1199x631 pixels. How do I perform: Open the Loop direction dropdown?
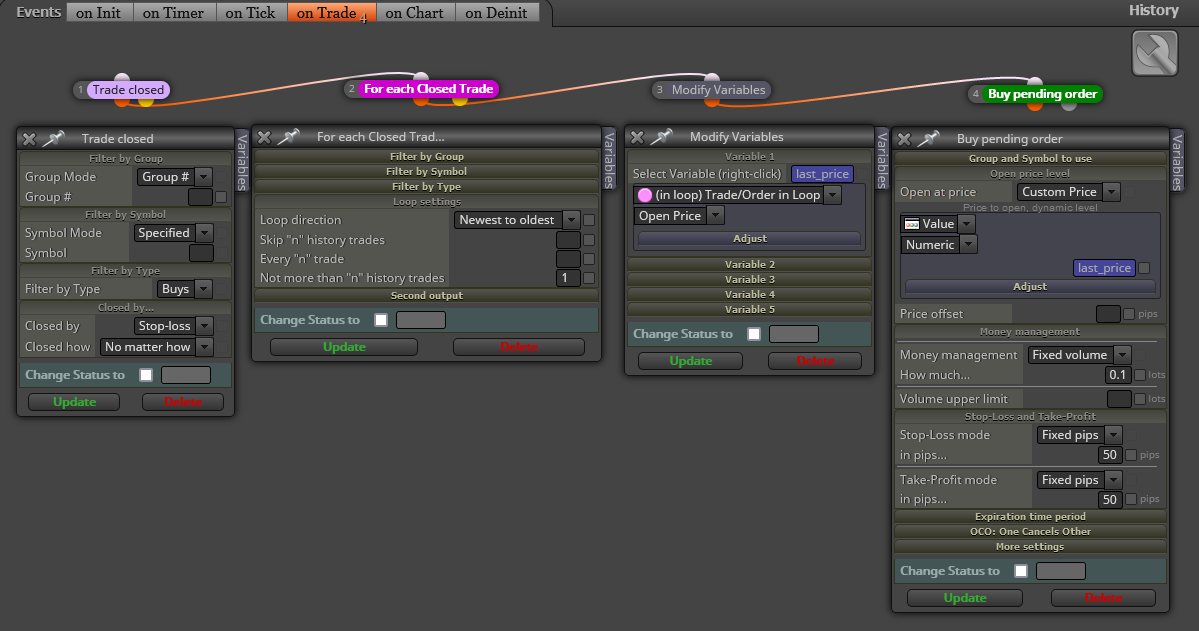pyautogui.click(x=517, y=220)
